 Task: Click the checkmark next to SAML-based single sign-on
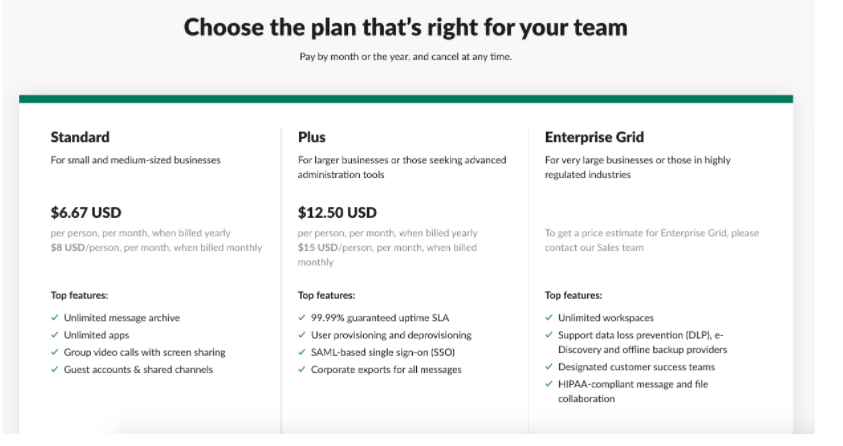(x=301, y=352)
